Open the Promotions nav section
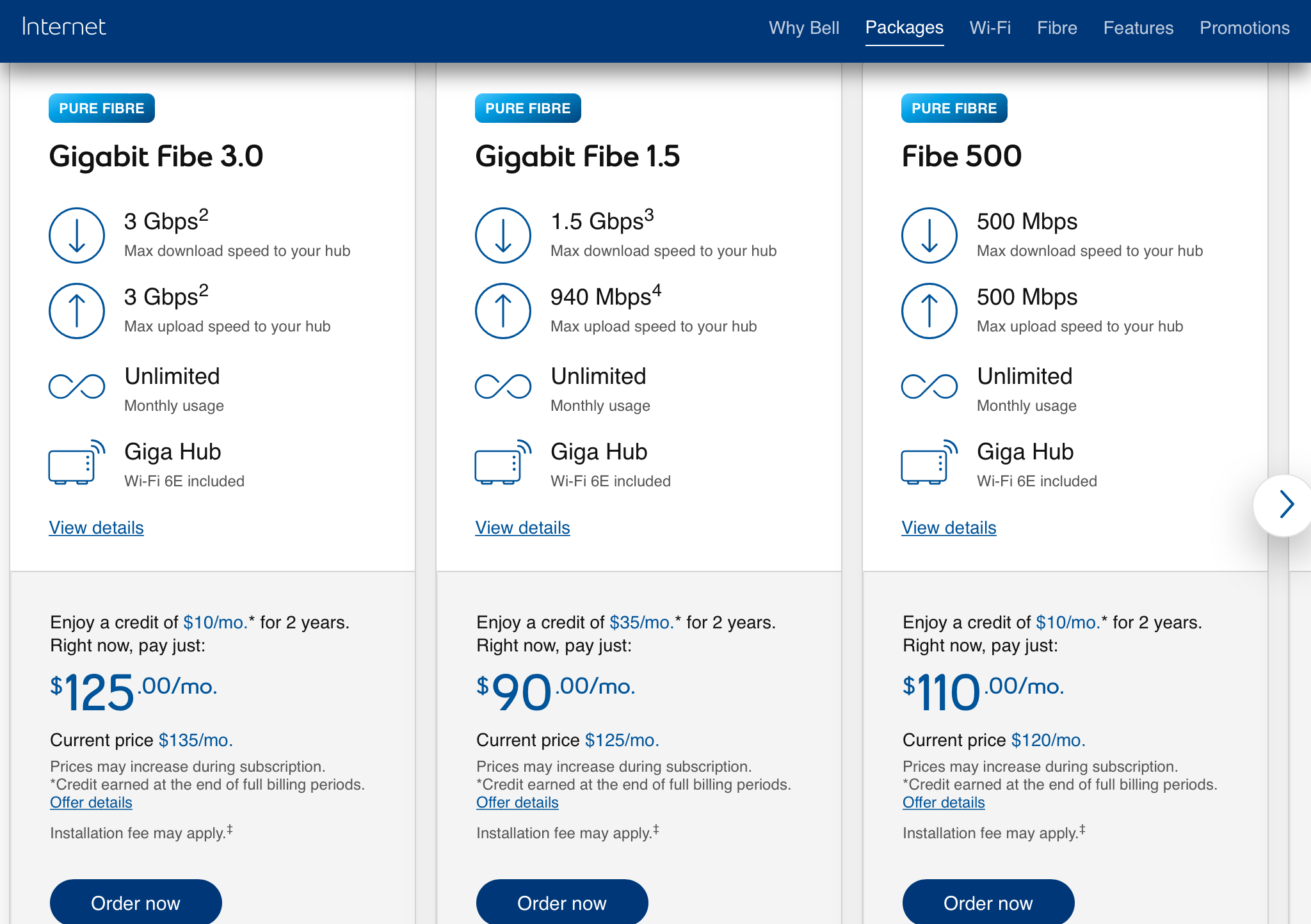This screenshot has width=1311, height=924. pos(1244,28)
